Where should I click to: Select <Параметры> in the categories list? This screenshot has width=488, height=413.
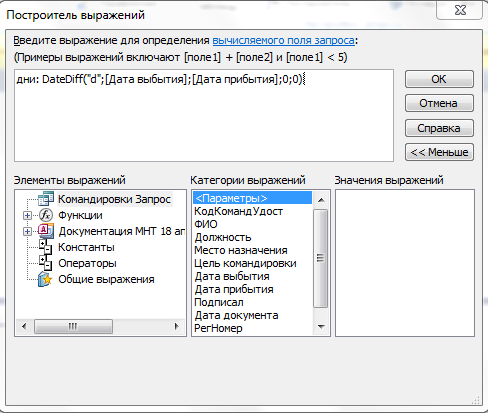click(x=252, y=198)
